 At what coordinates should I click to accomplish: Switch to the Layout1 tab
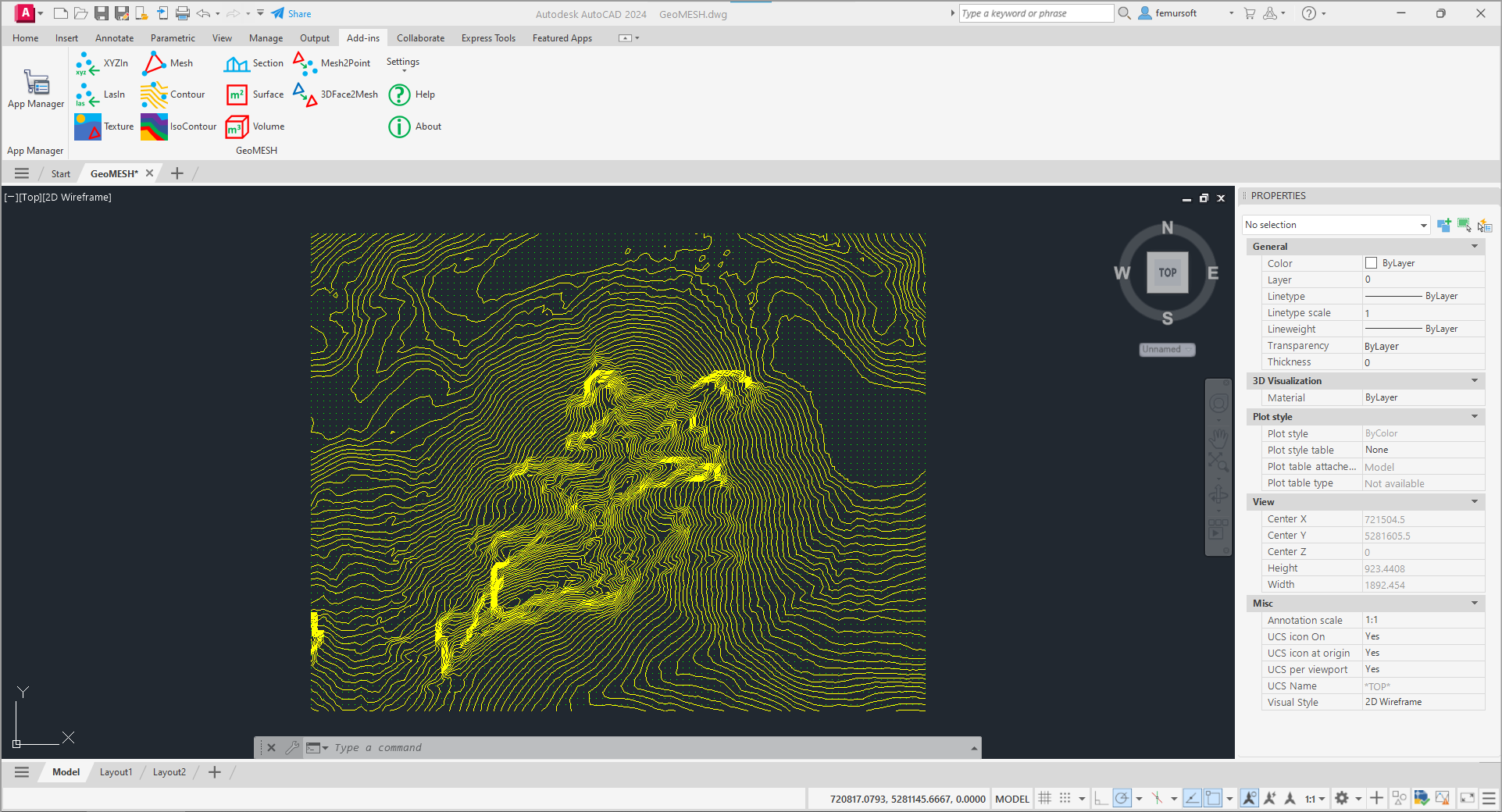click(x=116, y=772)
